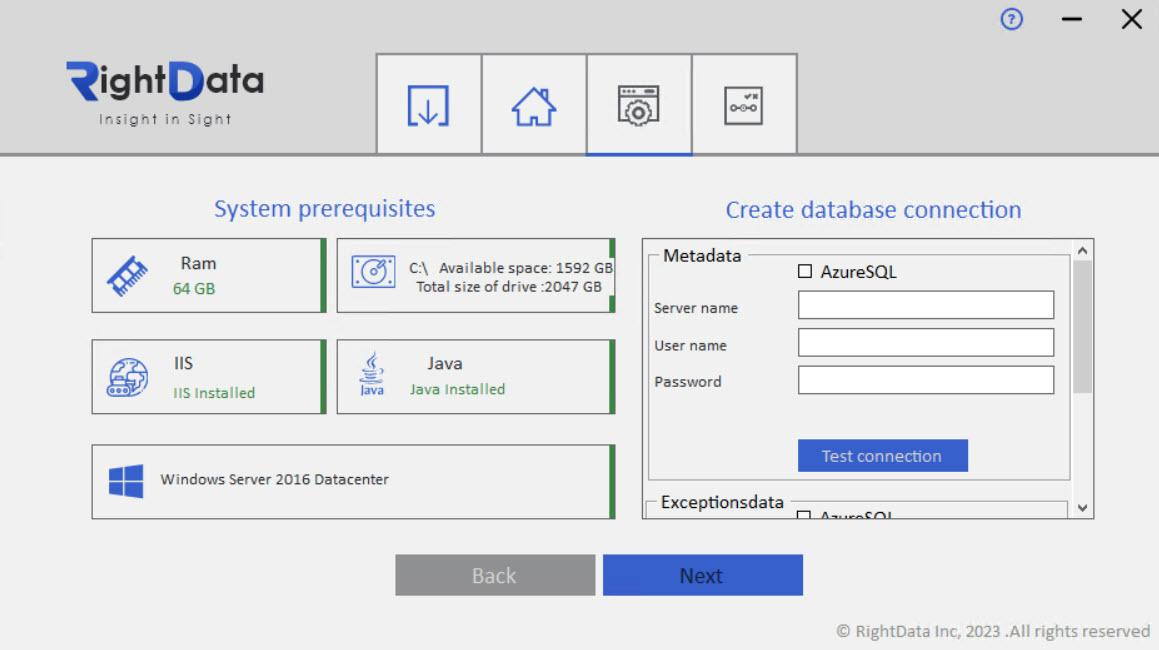Open the system configuration gear icon
The height and width of the screenshot is (650, 1159).
point(639,103)
